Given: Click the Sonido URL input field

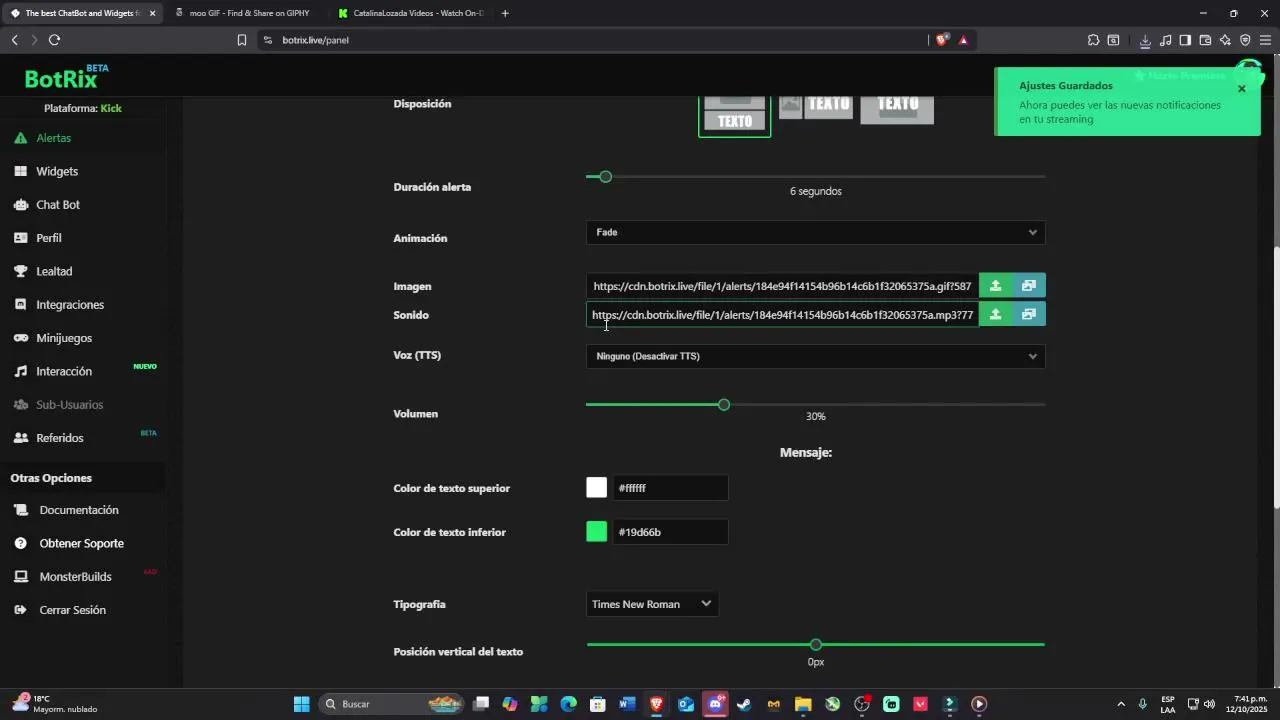Looking at the screenshot, I should click(782, 315).
